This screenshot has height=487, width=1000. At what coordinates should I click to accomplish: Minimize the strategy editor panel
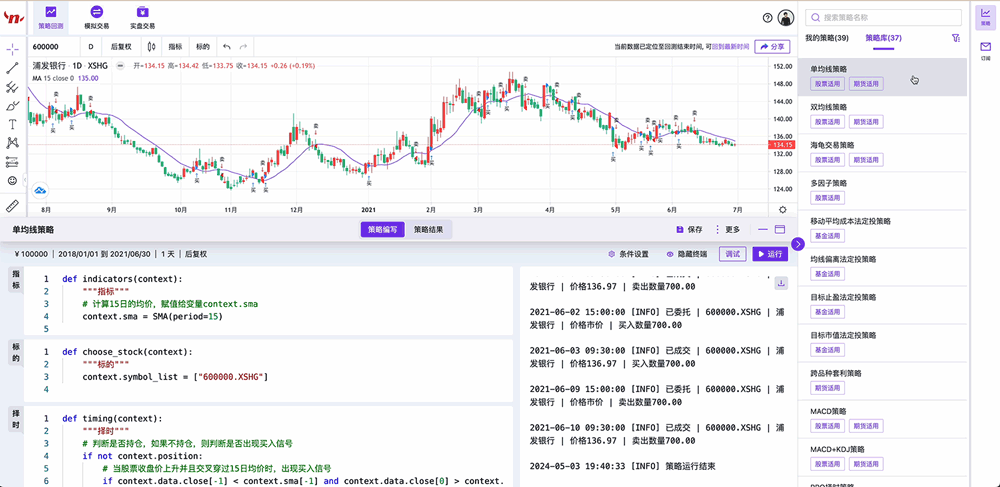[763, 229]
